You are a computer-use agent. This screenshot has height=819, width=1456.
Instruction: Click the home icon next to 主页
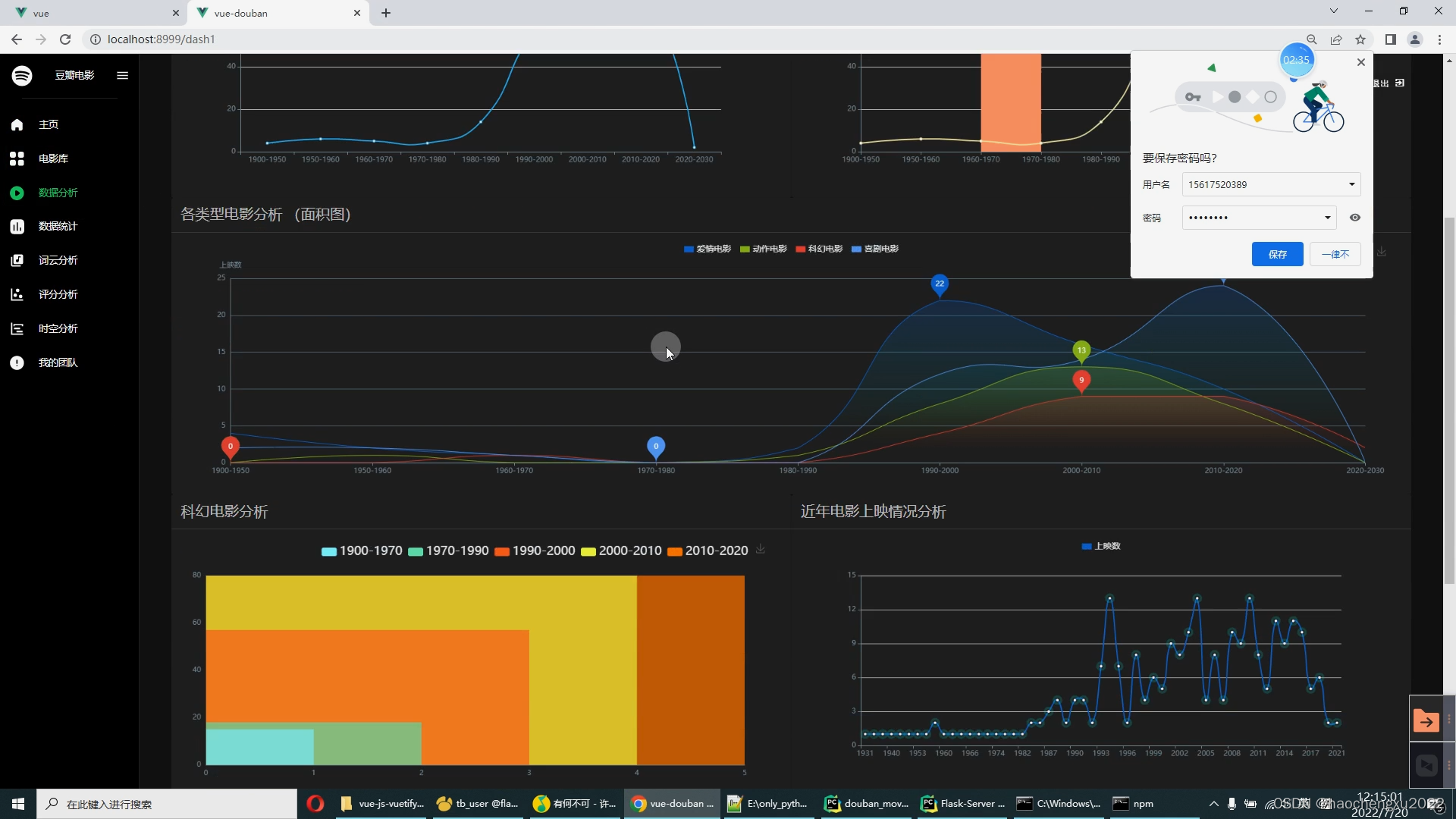click(17, 124)
